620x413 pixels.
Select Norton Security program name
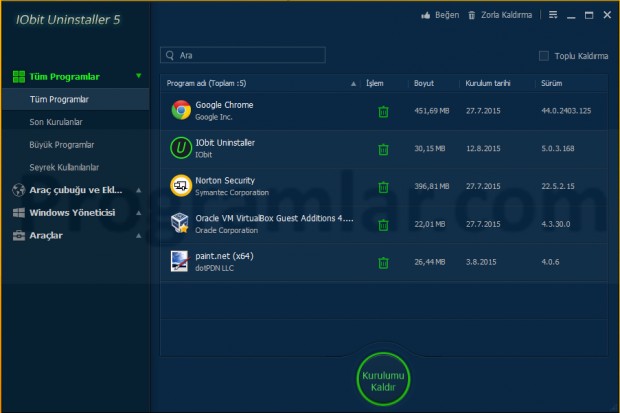click(225, 180)
